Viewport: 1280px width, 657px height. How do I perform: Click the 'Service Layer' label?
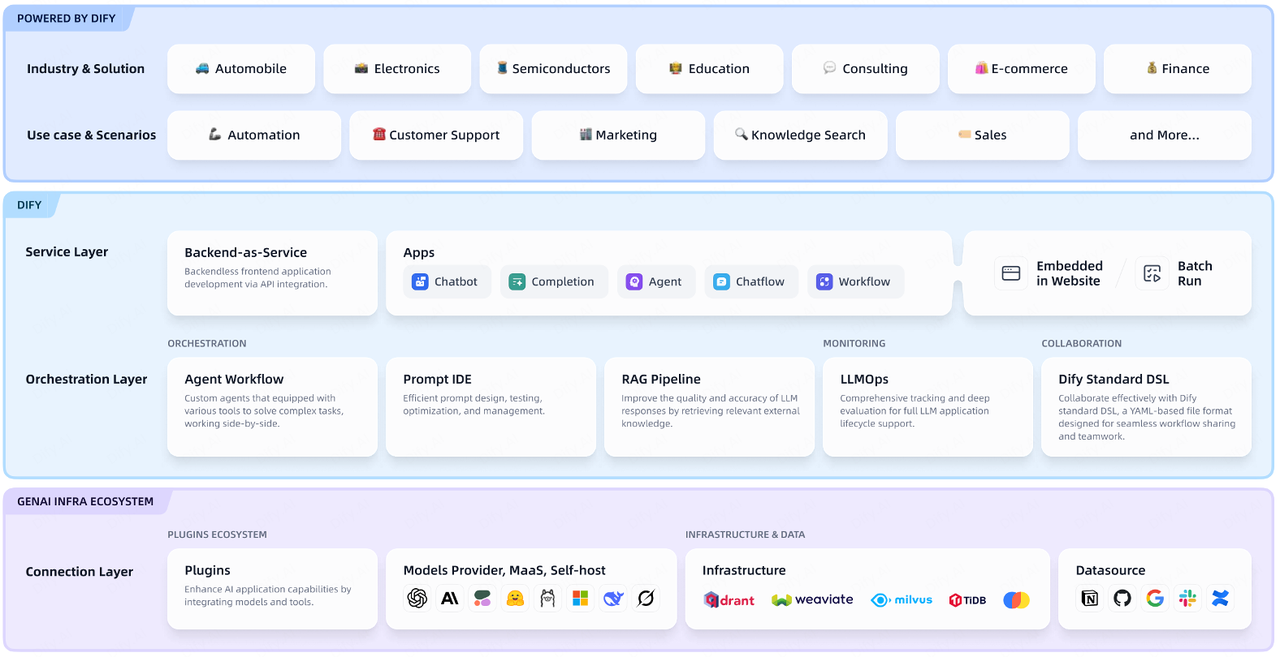[x=67, y=252]
